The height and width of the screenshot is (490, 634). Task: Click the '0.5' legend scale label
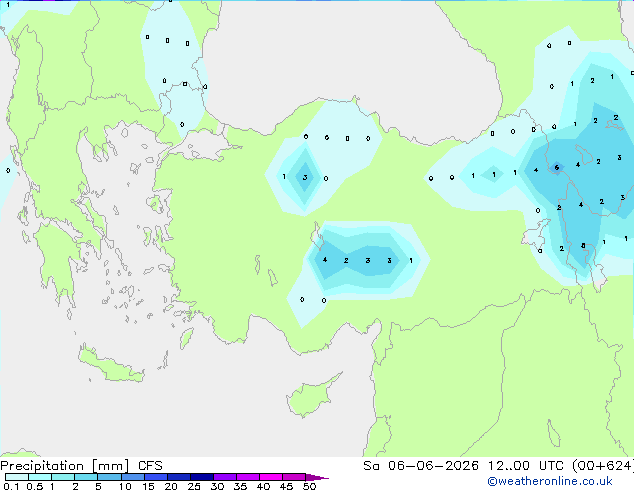tap(35, 486)
